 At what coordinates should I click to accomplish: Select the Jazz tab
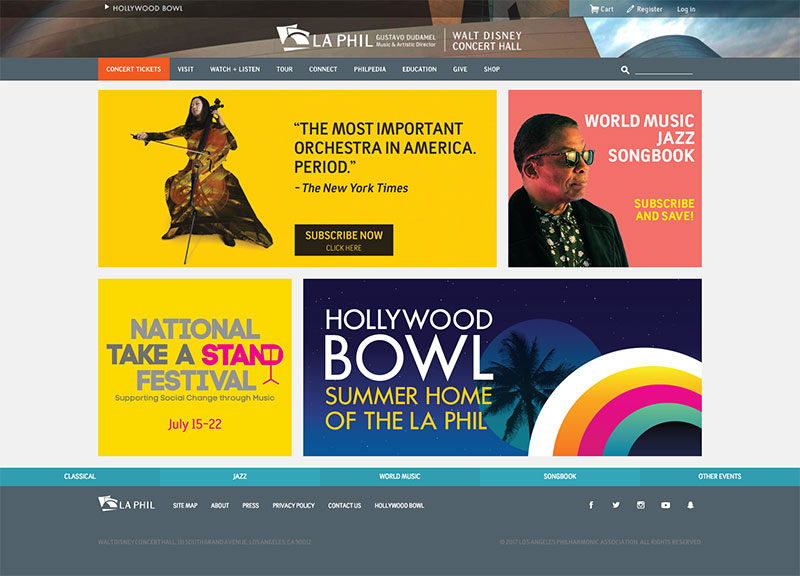click(240, 477)
